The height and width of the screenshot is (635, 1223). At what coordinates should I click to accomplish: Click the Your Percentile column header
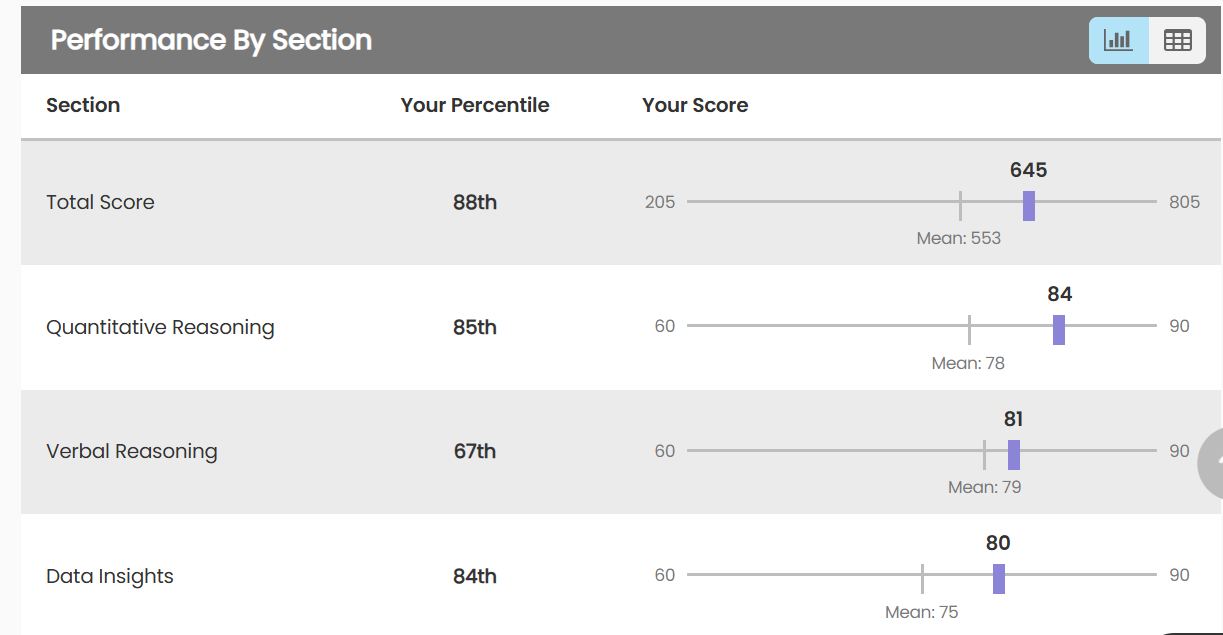[474, 105]
